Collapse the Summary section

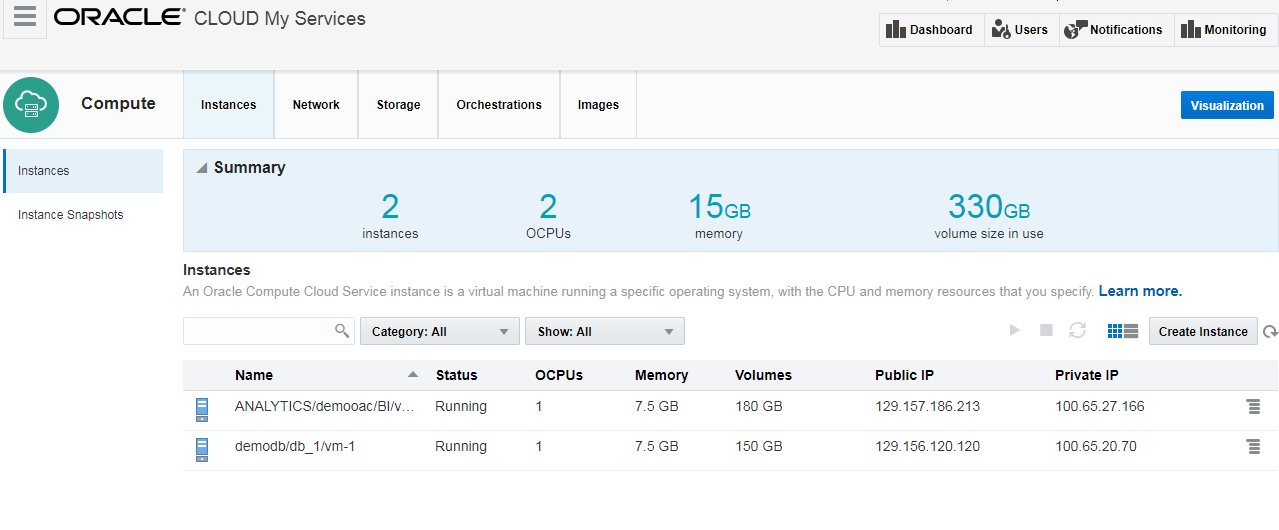[x=202, y=168]
